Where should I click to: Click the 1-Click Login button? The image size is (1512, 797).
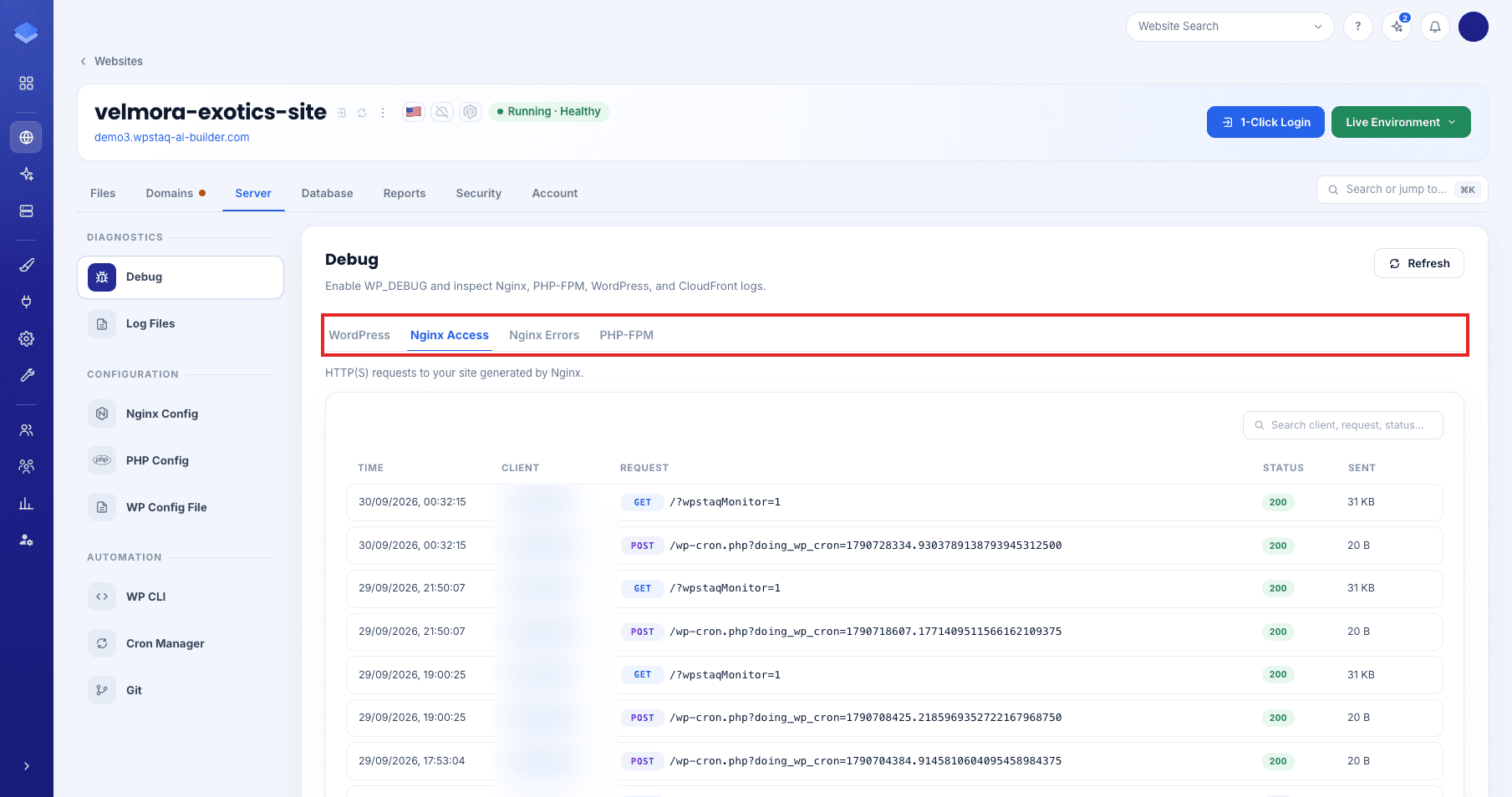click(x=1265, y=122)
